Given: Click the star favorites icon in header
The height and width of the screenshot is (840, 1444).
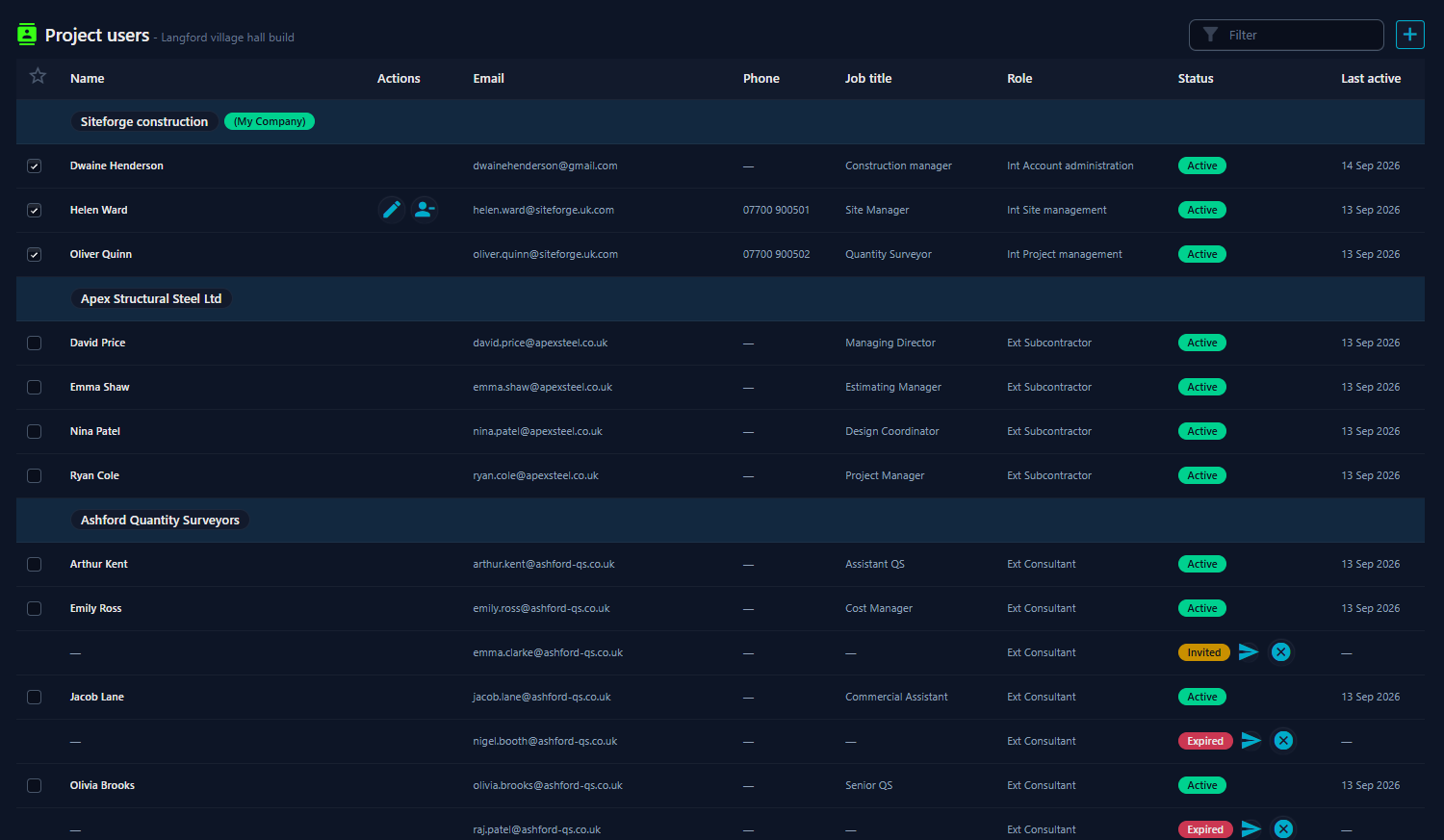Looking at the screenshot, I should coord(38,76).
